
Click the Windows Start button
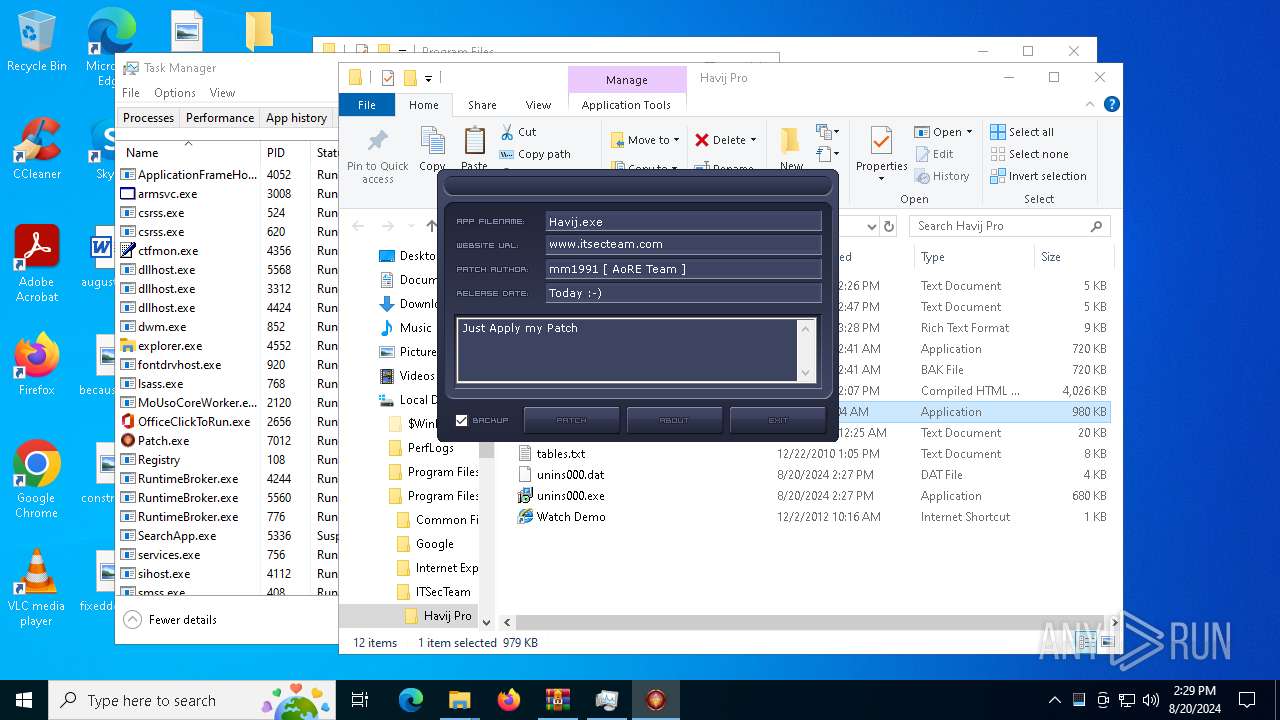pos(23,700)
